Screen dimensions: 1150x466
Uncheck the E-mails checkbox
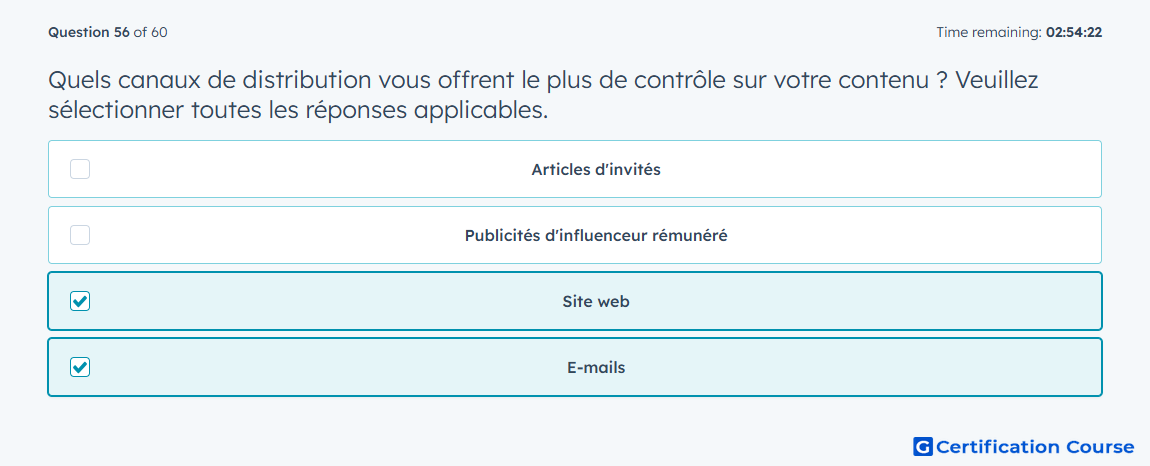(80, 367)
